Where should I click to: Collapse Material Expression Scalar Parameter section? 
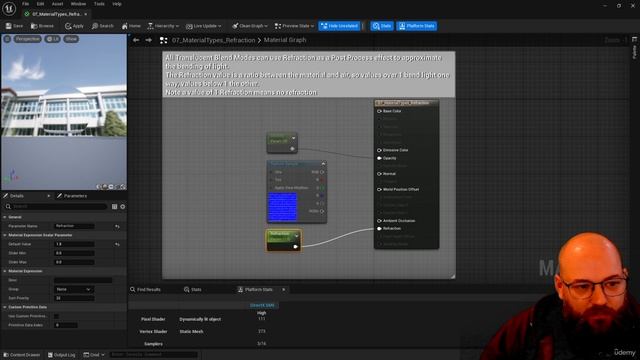point(5,235)
